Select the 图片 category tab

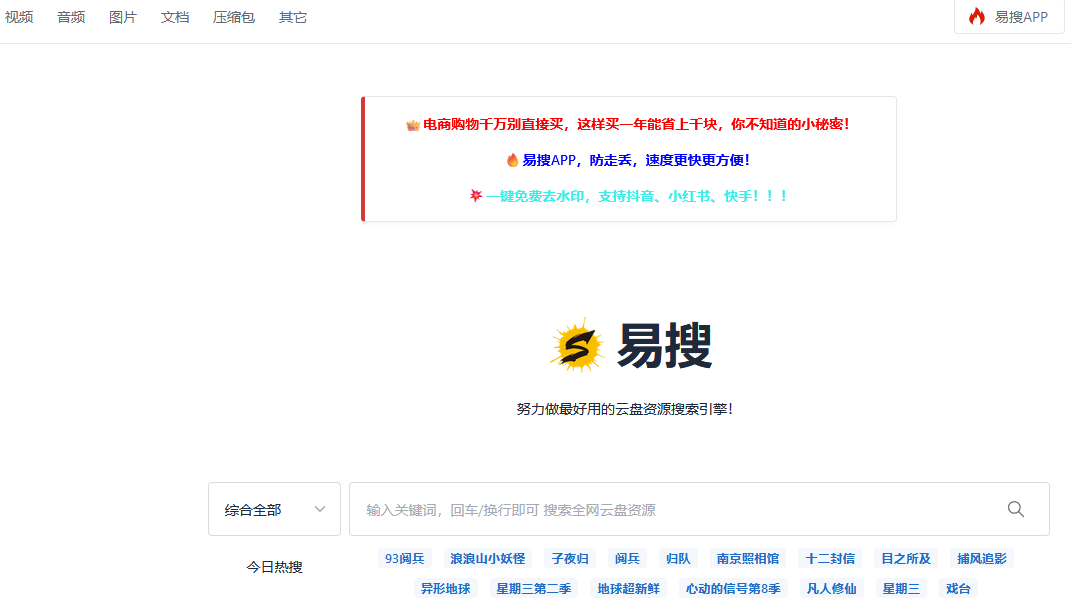123,17
